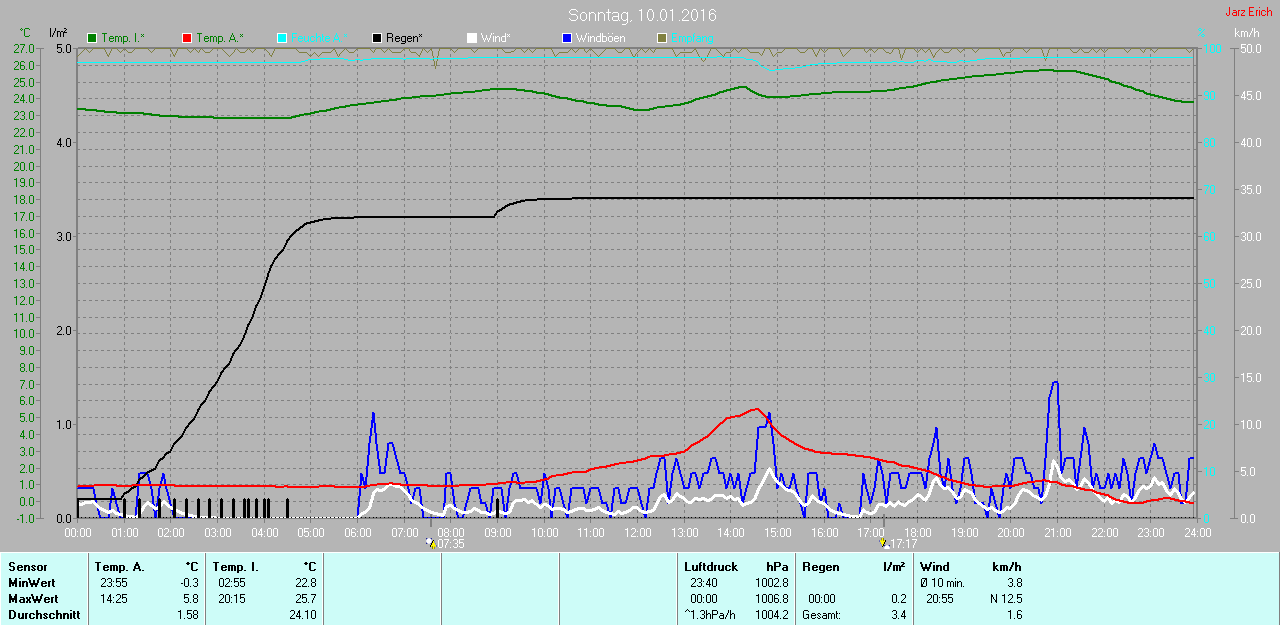Viewport: 1280px width, 625px height.
Task: Click the black Regen legend square
Action: [x=377, y=38]
